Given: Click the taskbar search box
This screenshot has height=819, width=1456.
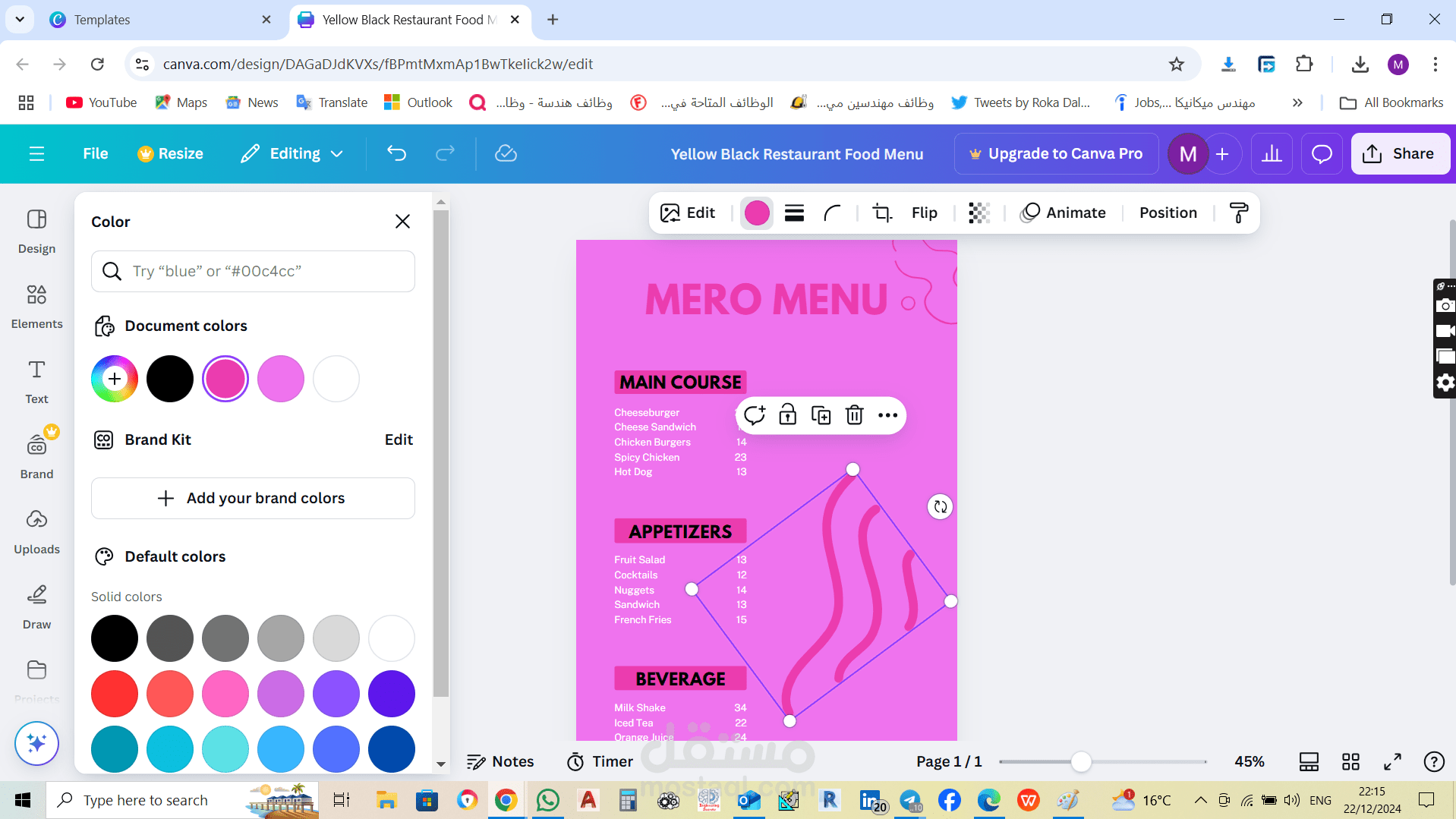Looking at the screenshot, I should click(x=182, y=800).
